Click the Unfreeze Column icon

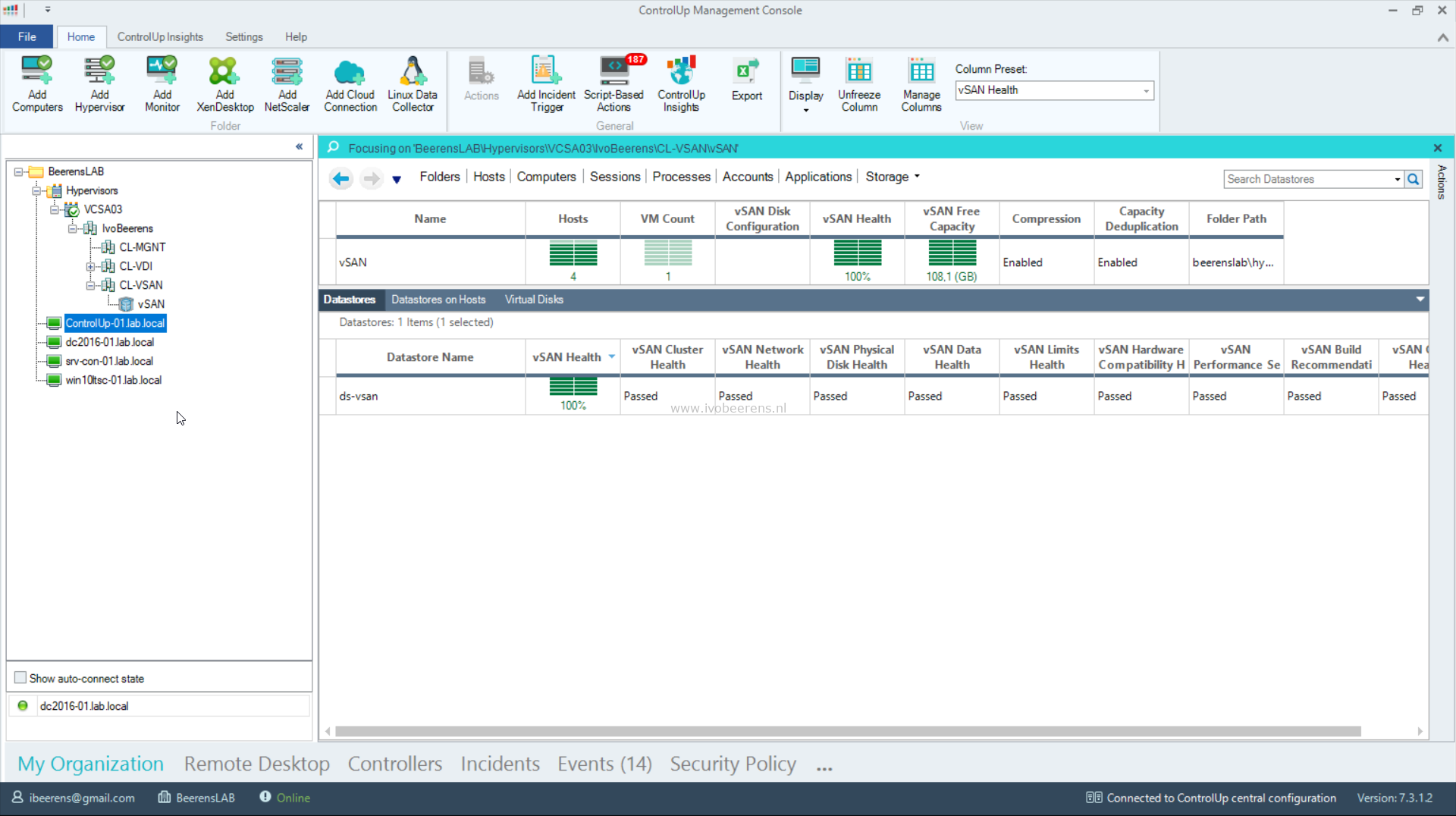click(x=859, y=83)
